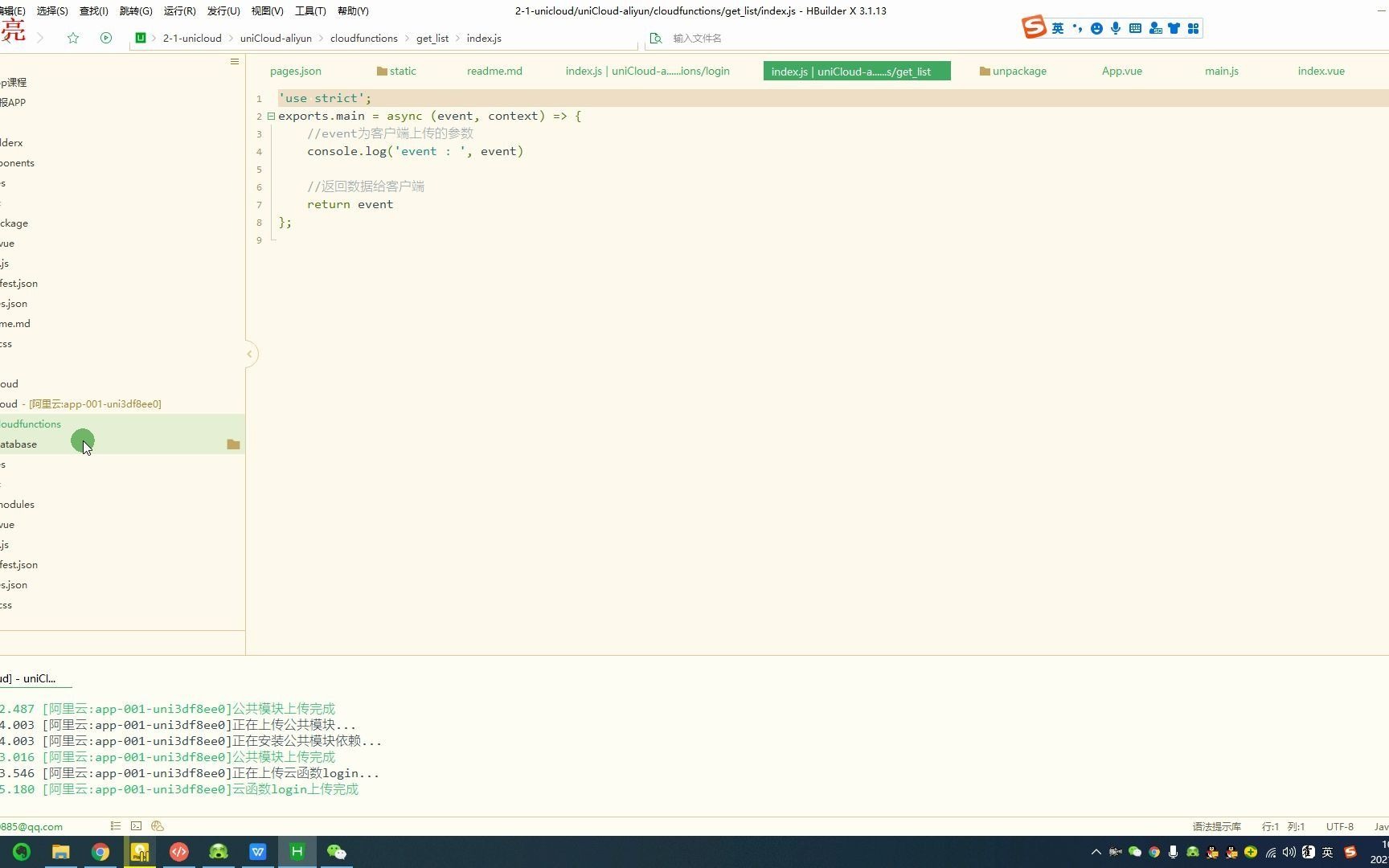Image resolution: width=1389 pixels, height=868 pixels.
Task: Click the bookmark star icon
Action: point(73,38)
